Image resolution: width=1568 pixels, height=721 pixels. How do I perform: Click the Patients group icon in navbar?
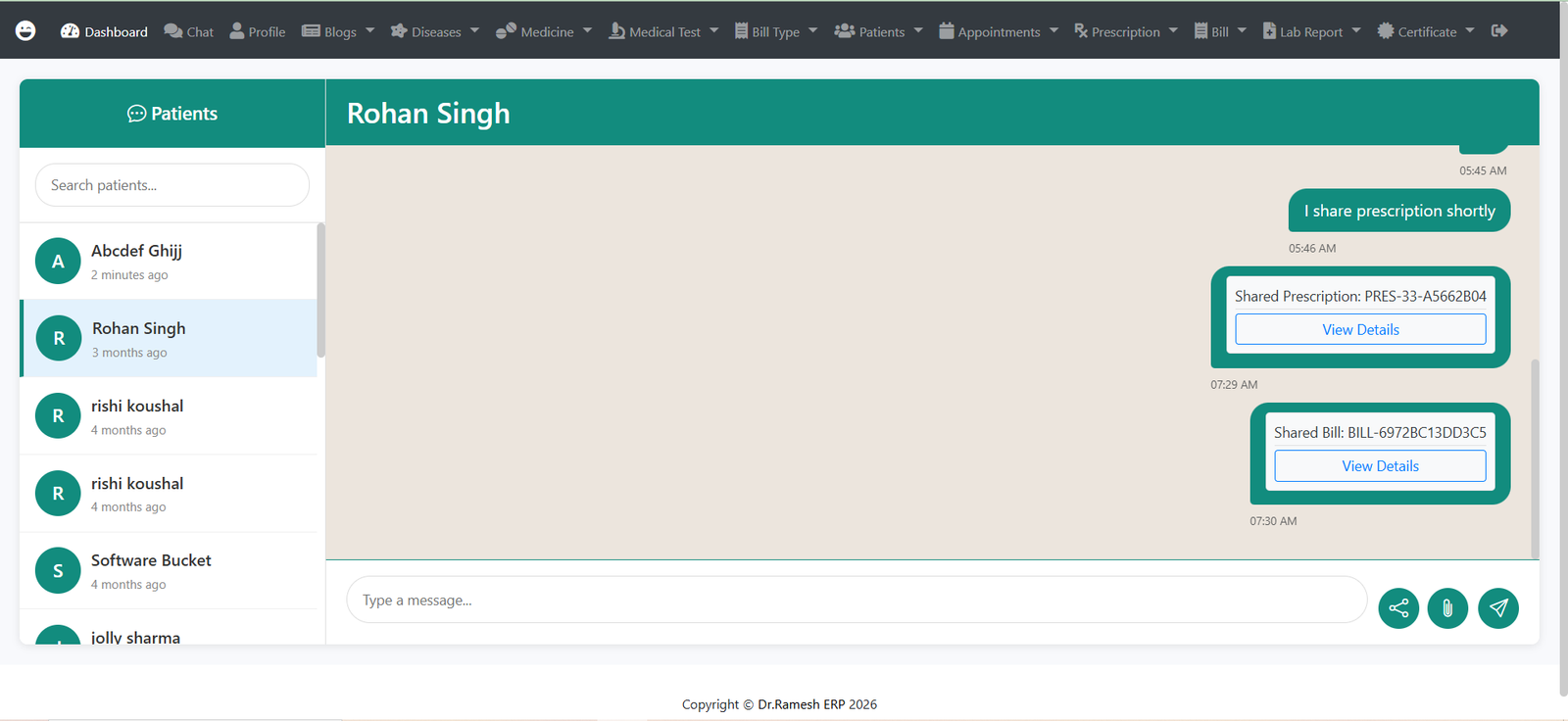pyautogui.click(x=845, y=31)
